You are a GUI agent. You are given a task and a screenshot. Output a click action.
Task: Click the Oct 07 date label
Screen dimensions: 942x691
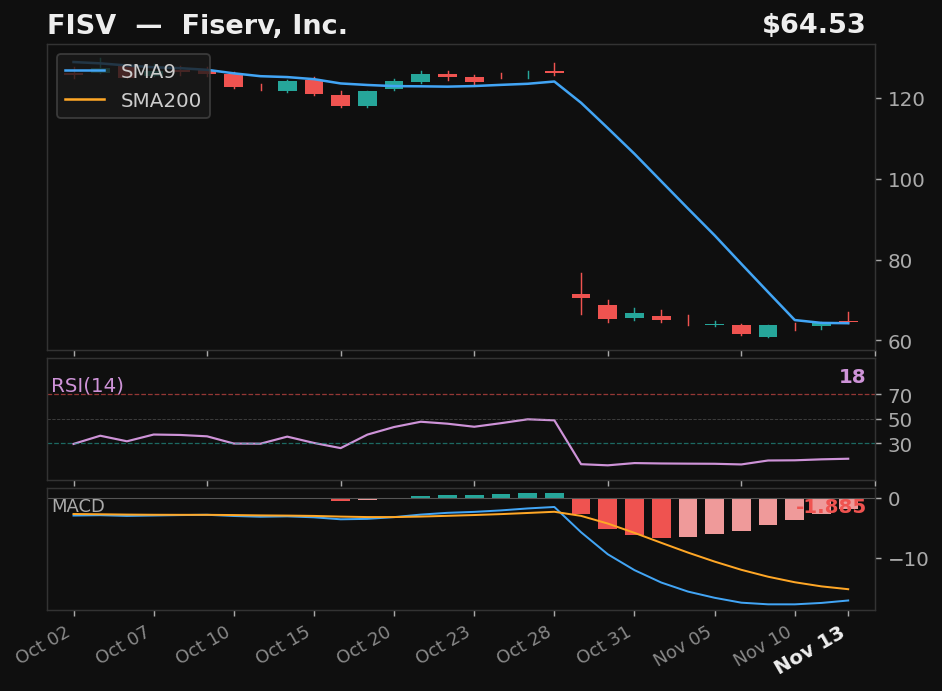point(125,644)
